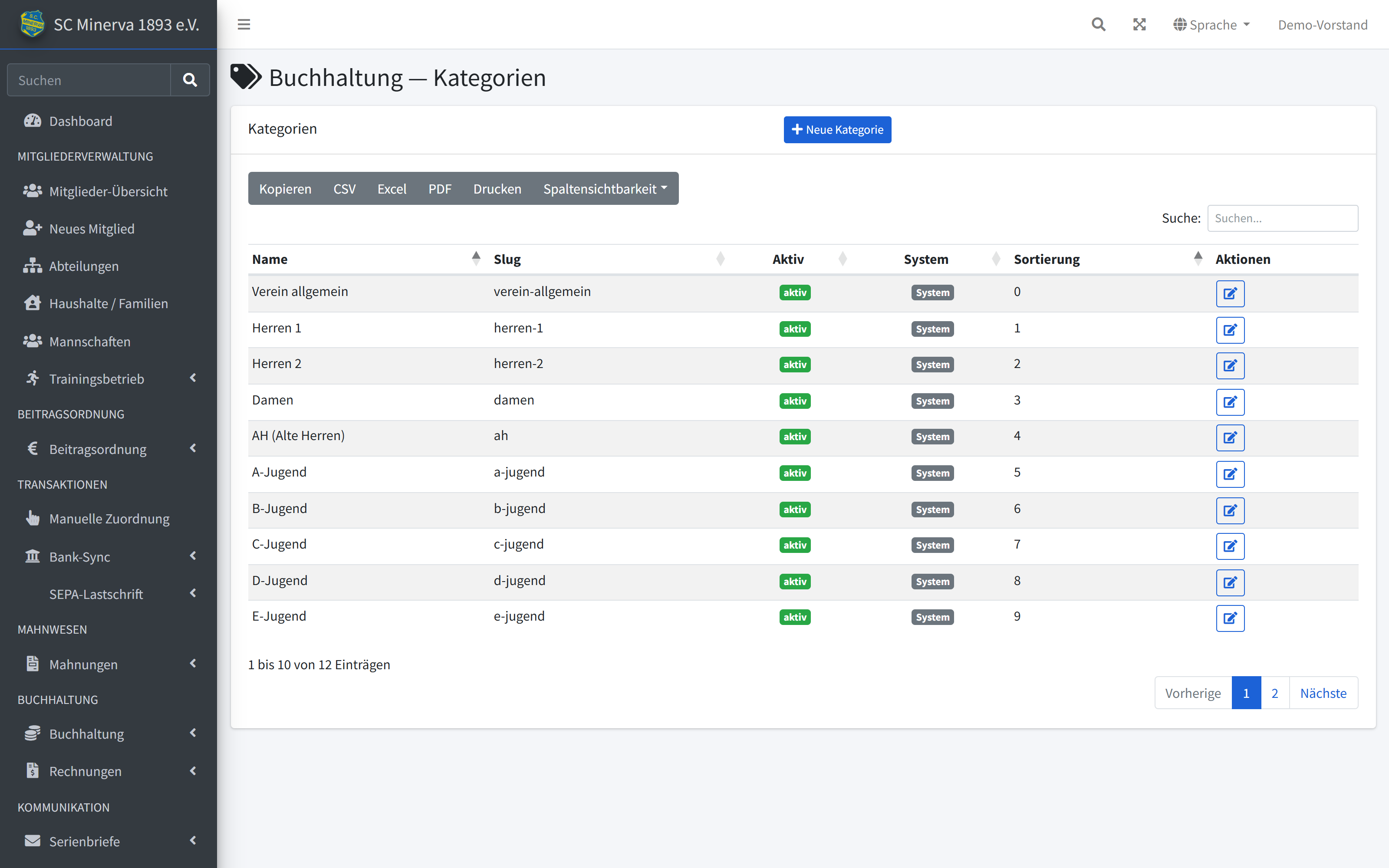Open Manuelle Zuordnung

(x=109, y=518)
